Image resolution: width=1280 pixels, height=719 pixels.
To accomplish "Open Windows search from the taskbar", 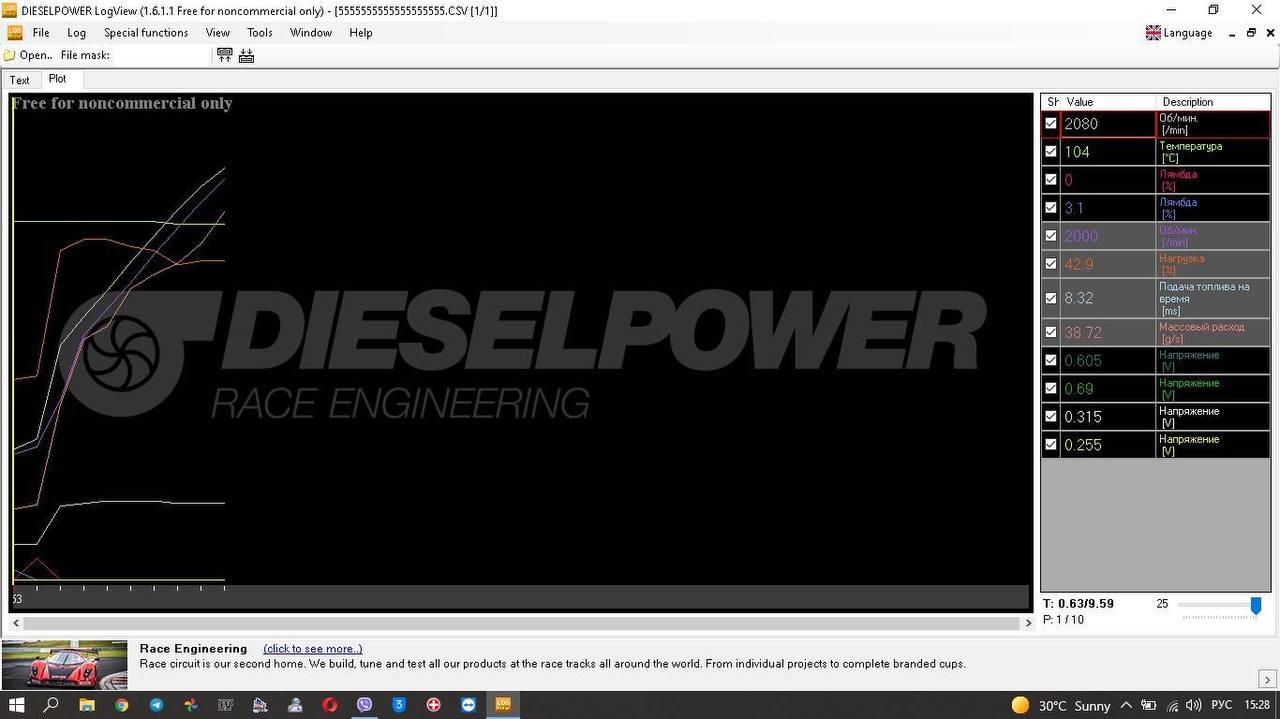I will [x=51, y=705].
